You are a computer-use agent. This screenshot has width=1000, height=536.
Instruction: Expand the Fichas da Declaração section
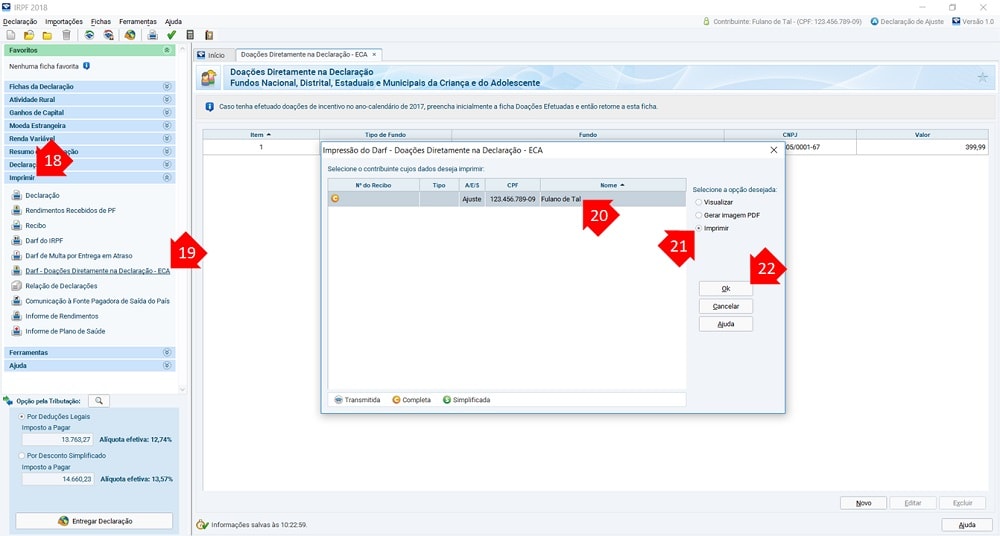click(x=167, y=87)
